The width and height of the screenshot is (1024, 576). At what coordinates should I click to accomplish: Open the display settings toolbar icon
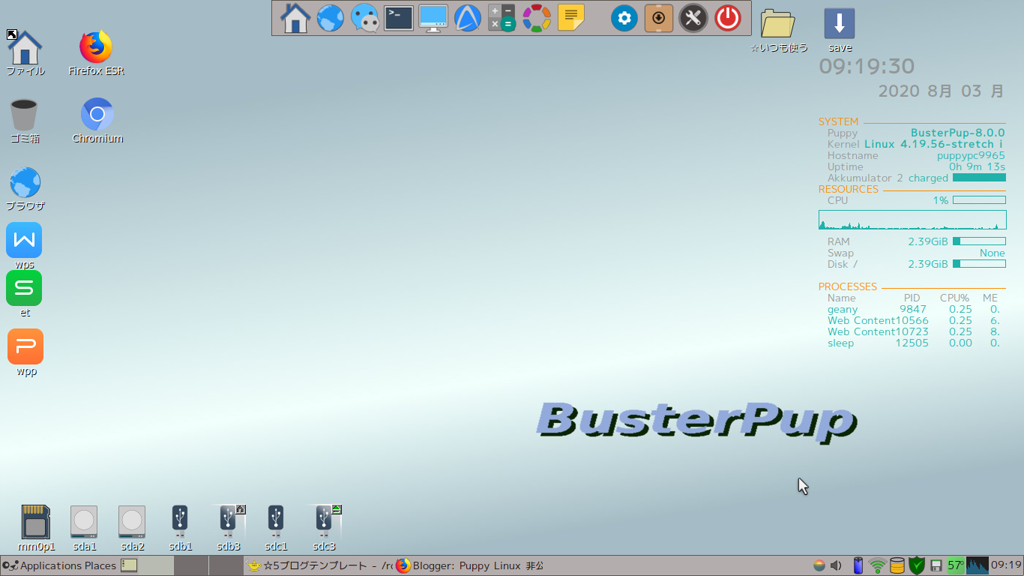pos(433,17)
